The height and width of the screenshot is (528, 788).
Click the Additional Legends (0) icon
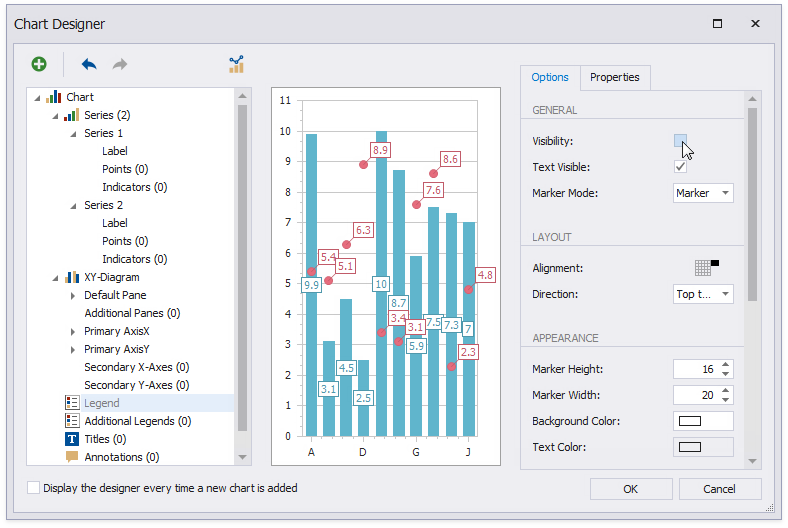(x=72, y=421)
